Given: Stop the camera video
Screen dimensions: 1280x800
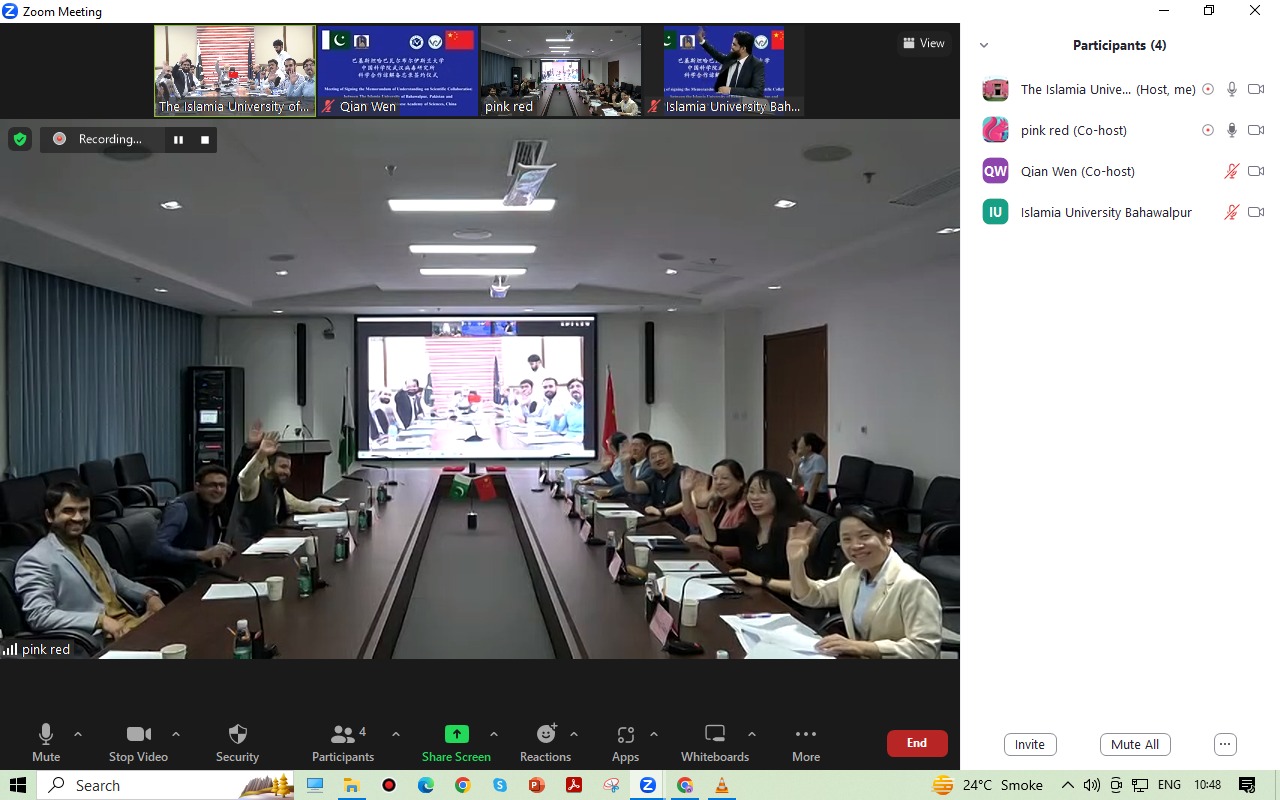Looking at the screenshot, I should tap(138, 742).
